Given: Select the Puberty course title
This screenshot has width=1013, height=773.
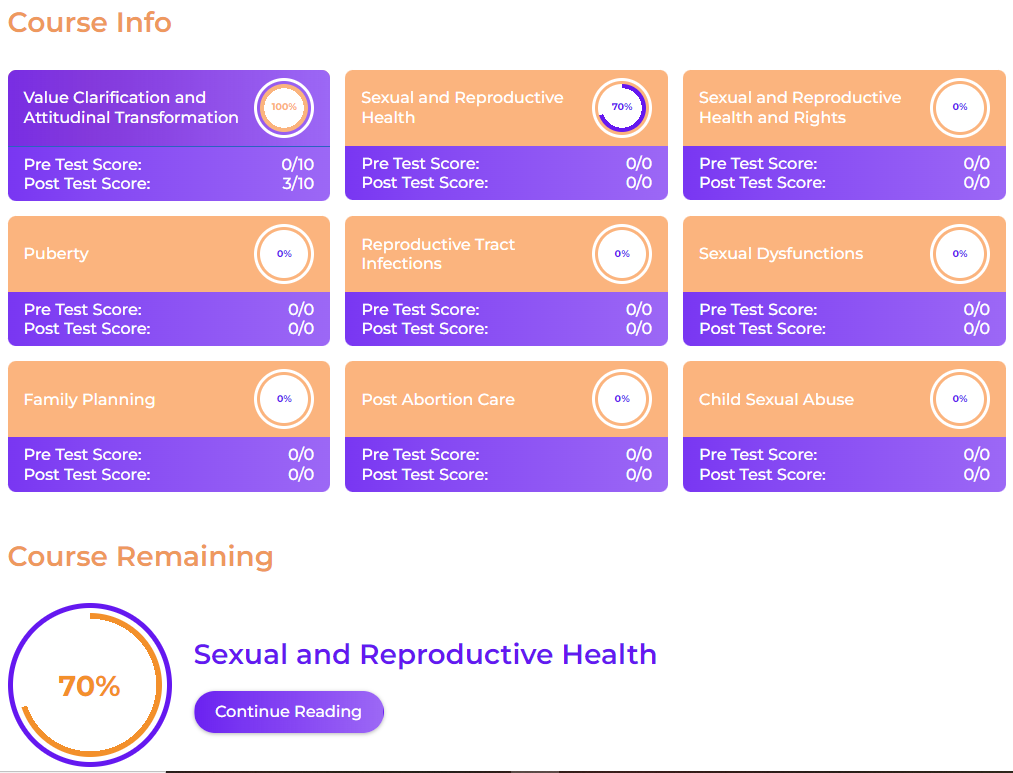Looking at the screenshot, I should click(x=56, y=254).
